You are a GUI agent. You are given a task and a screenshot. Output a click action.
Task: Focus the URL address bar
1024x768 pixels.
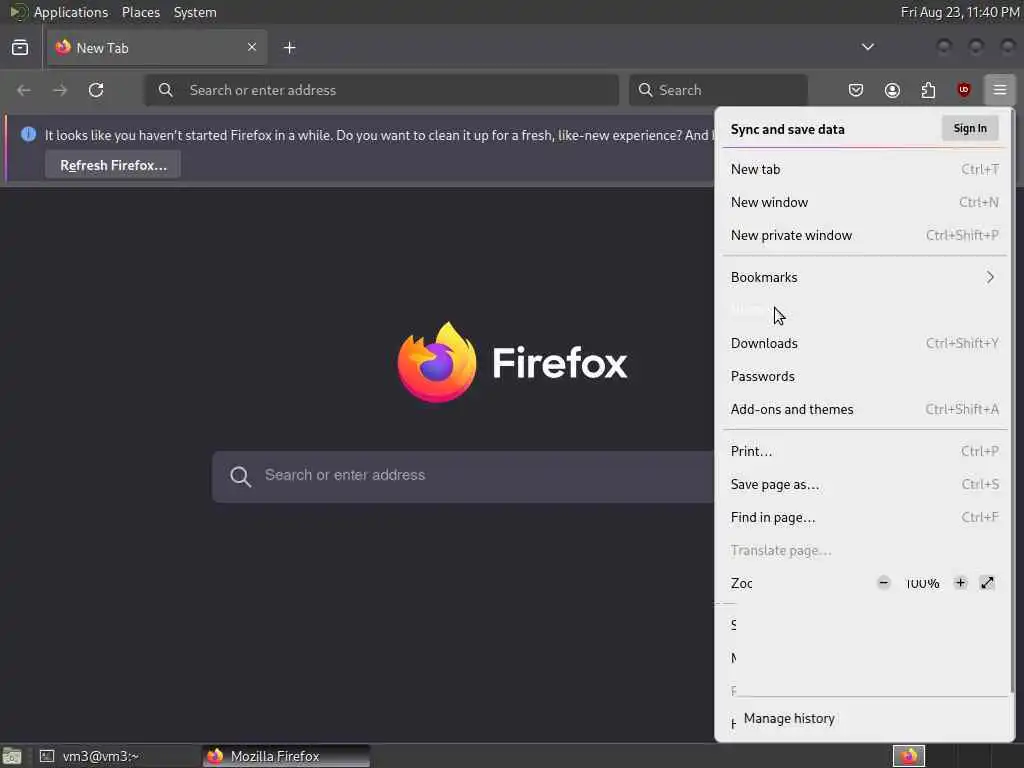(381, 90)
